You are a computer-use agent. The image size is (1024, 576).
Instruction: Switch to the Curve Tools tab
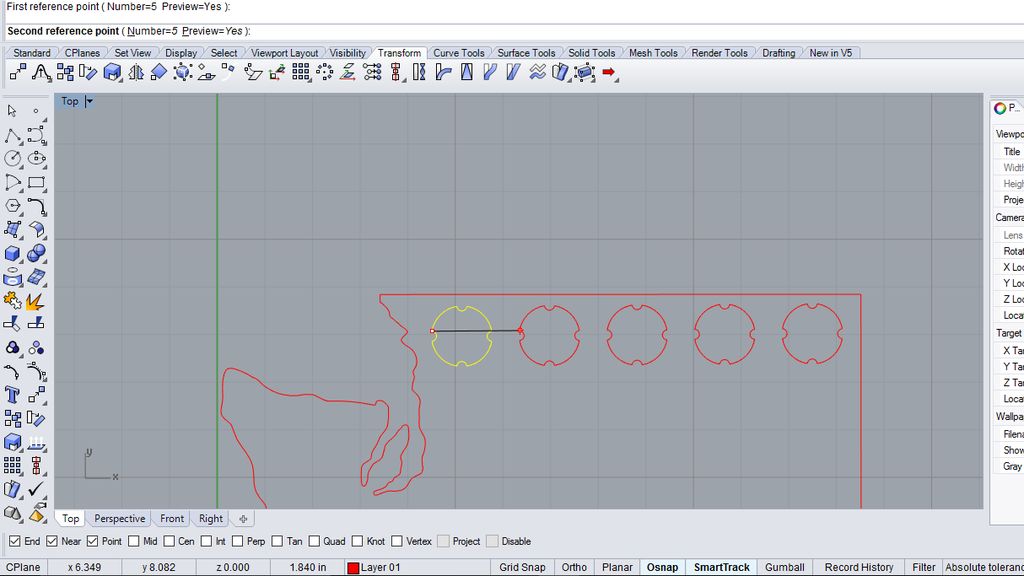click(x=458, y=53)
